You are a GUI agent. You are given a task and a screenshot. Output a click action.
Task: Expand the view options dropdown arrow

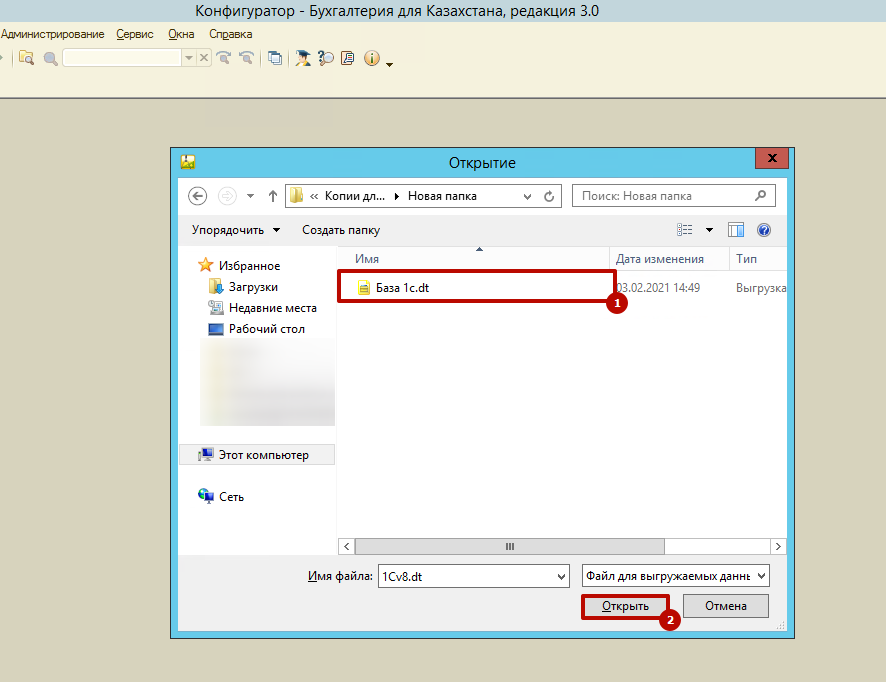click(x=710, y=230)
